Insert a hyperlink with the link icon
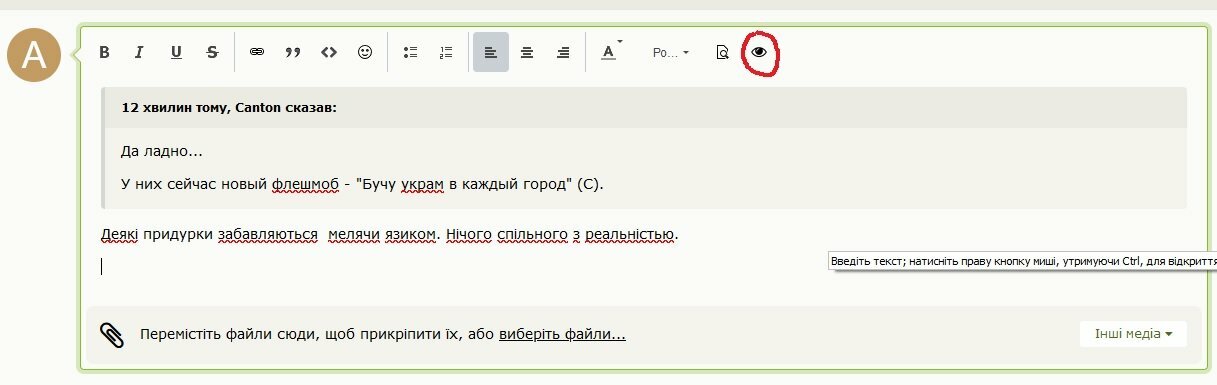1217x385 pixels. [x=257, y=53]
